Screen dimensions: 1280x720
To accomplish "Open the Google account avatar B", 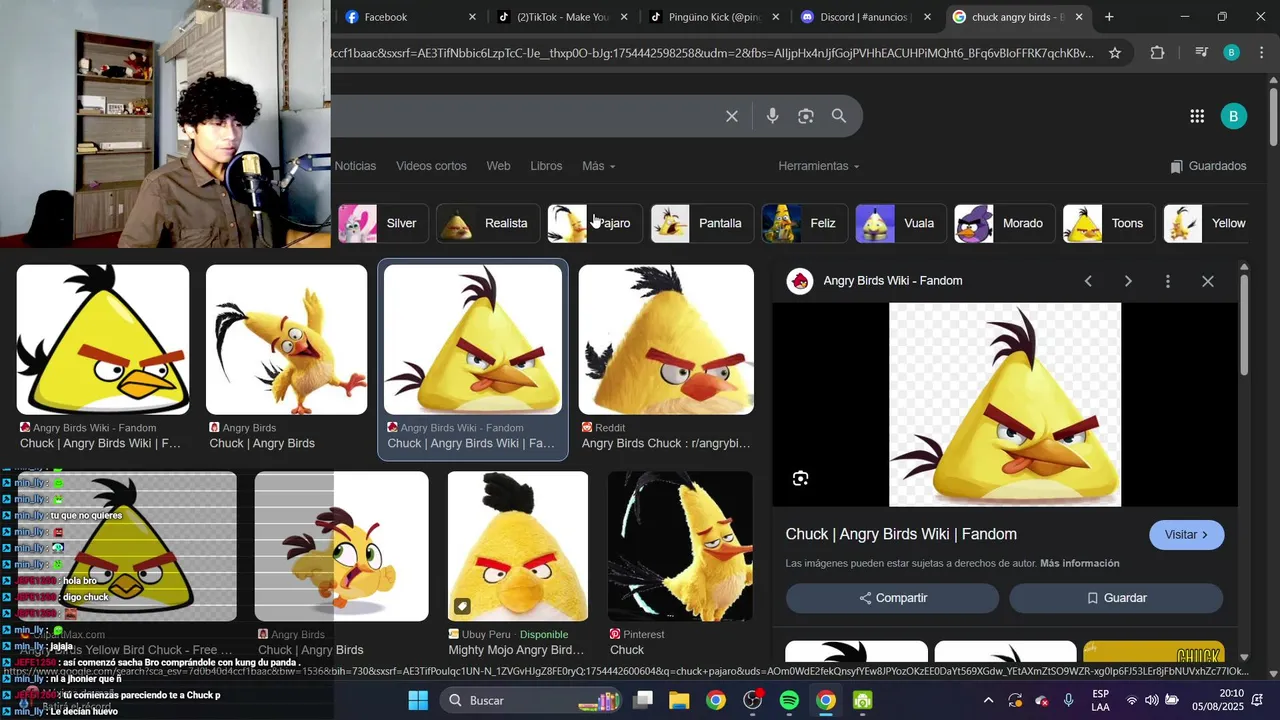I will tap(1233, 116).
